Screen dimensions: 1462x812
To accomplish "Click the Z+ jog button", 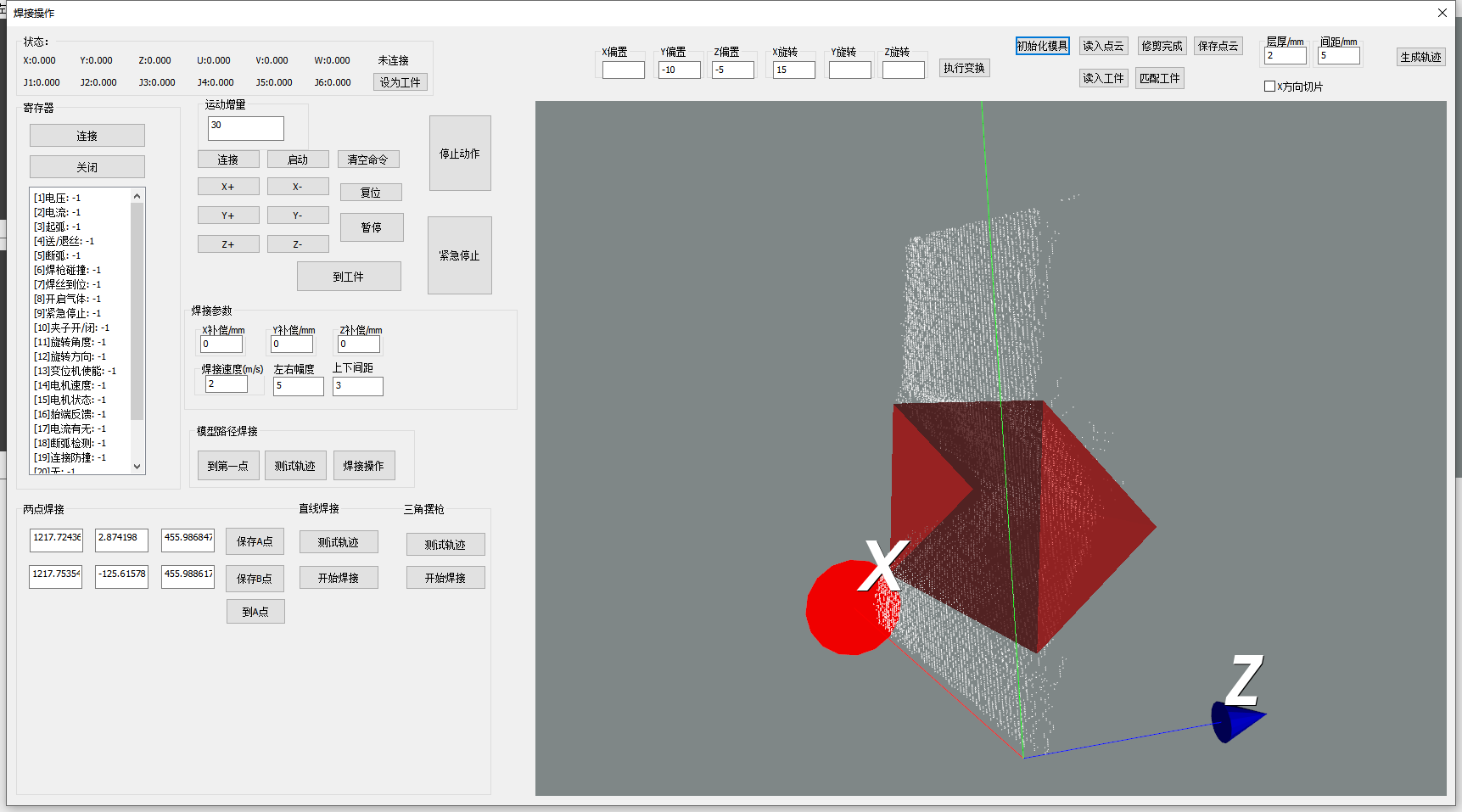I will click(228, 244).
